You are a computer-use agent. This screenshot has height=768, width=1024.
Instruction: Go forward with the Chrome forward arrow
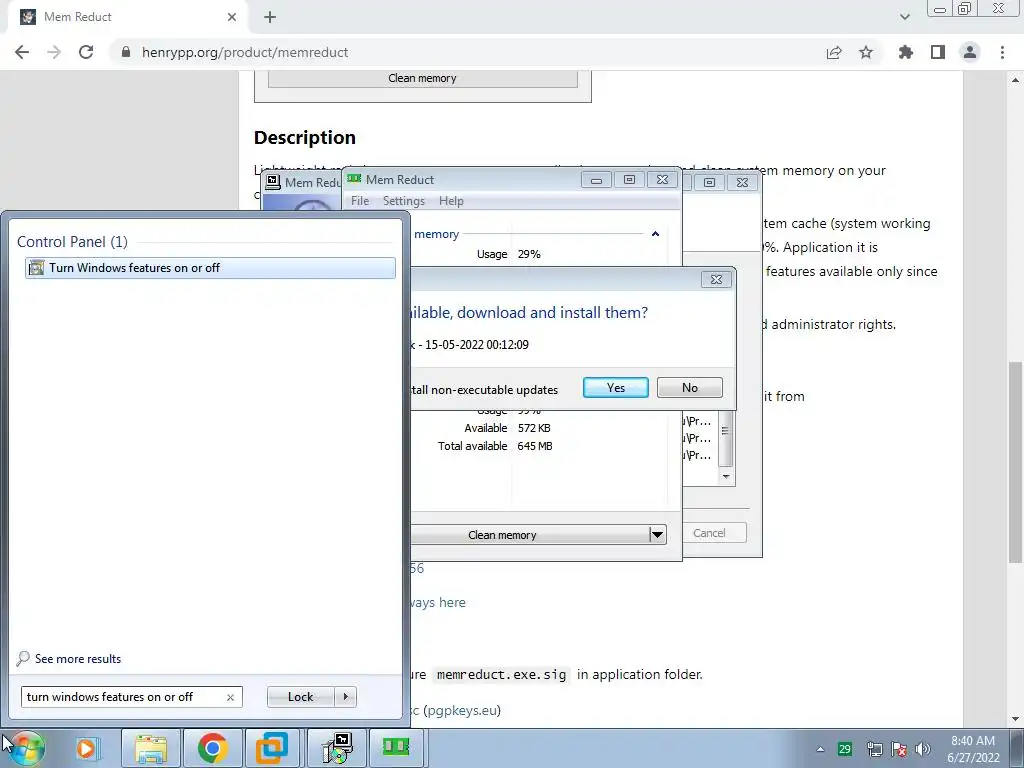tap(54, 52)
